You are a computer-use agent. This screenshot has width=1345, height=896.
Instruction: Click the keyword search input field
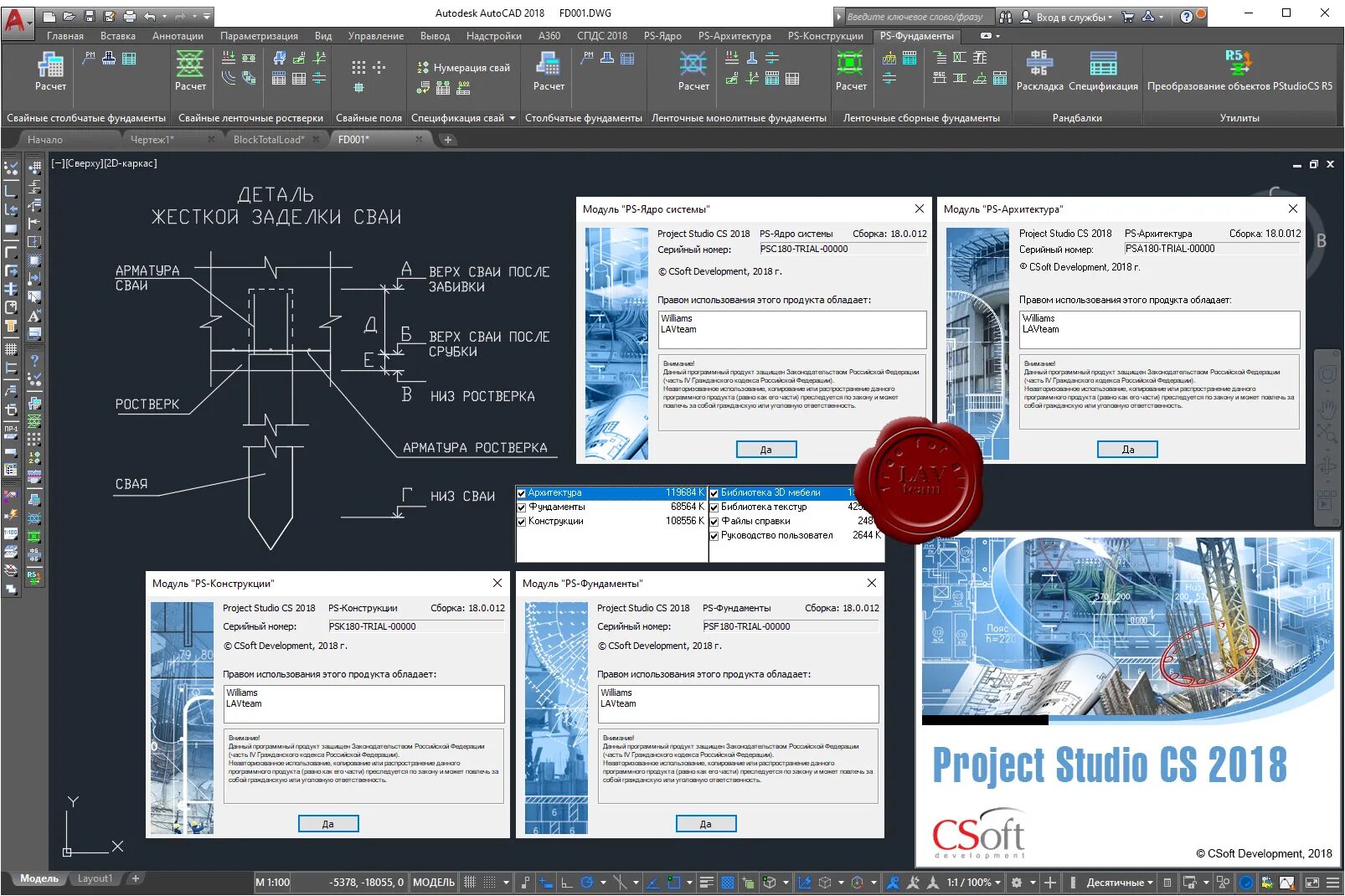[x=918, y=16]
